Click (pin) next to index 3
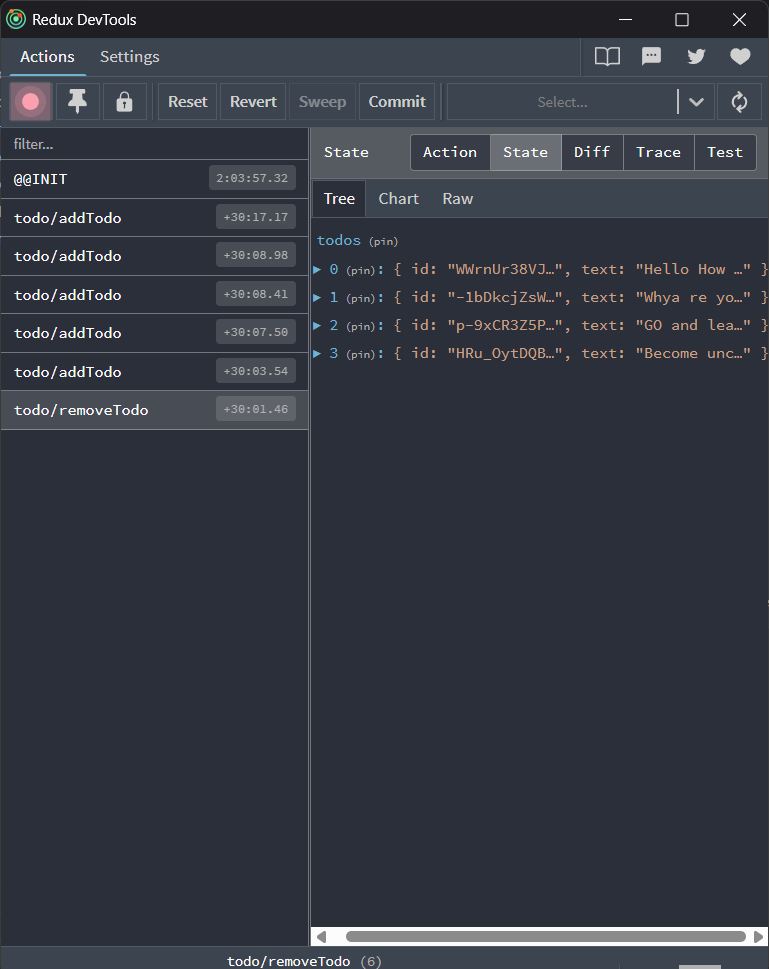The width and height of the screenshot is (769, 969). click(x=360, y=354)
